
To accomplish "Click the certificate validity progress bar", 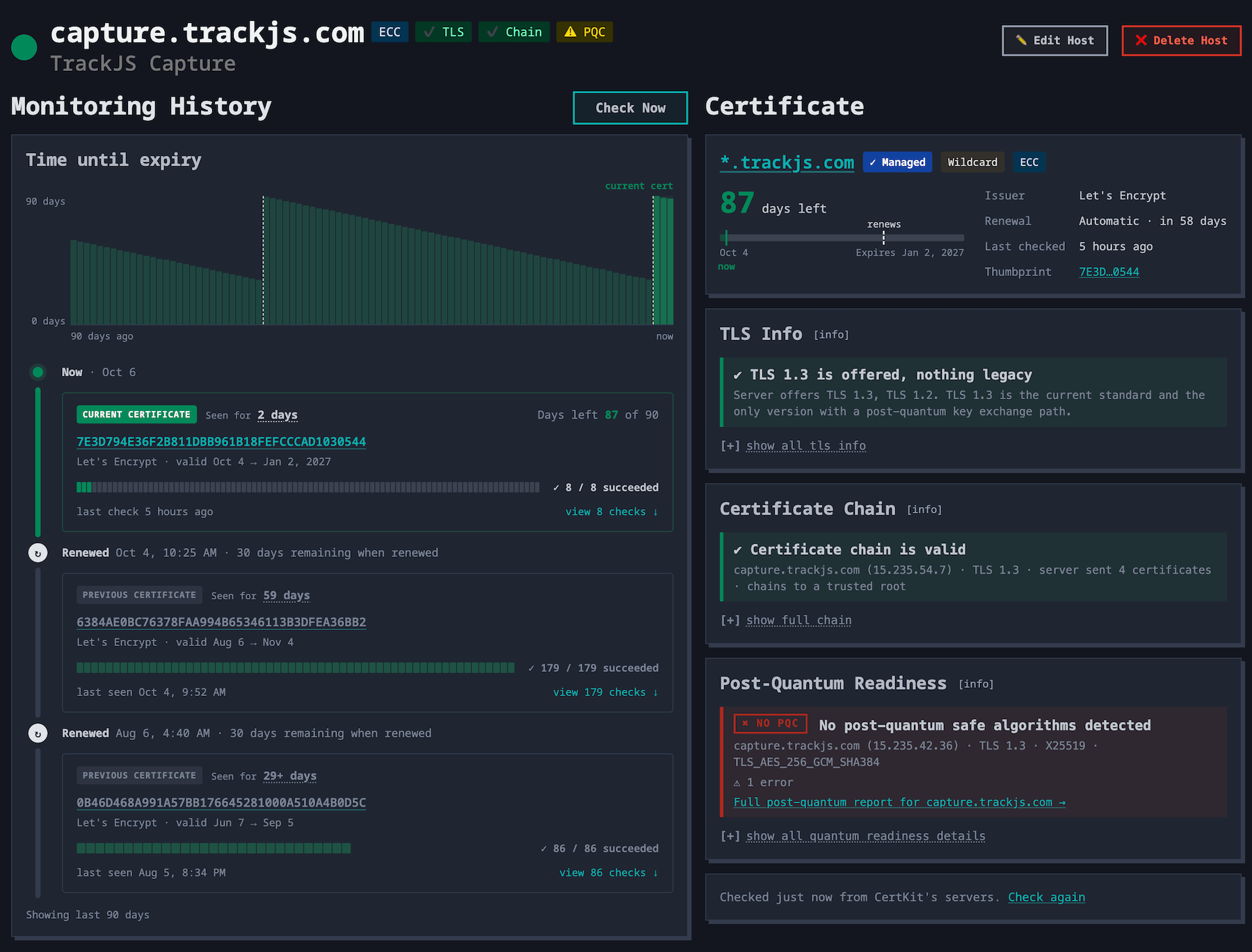I will click(x=842, y=238).
